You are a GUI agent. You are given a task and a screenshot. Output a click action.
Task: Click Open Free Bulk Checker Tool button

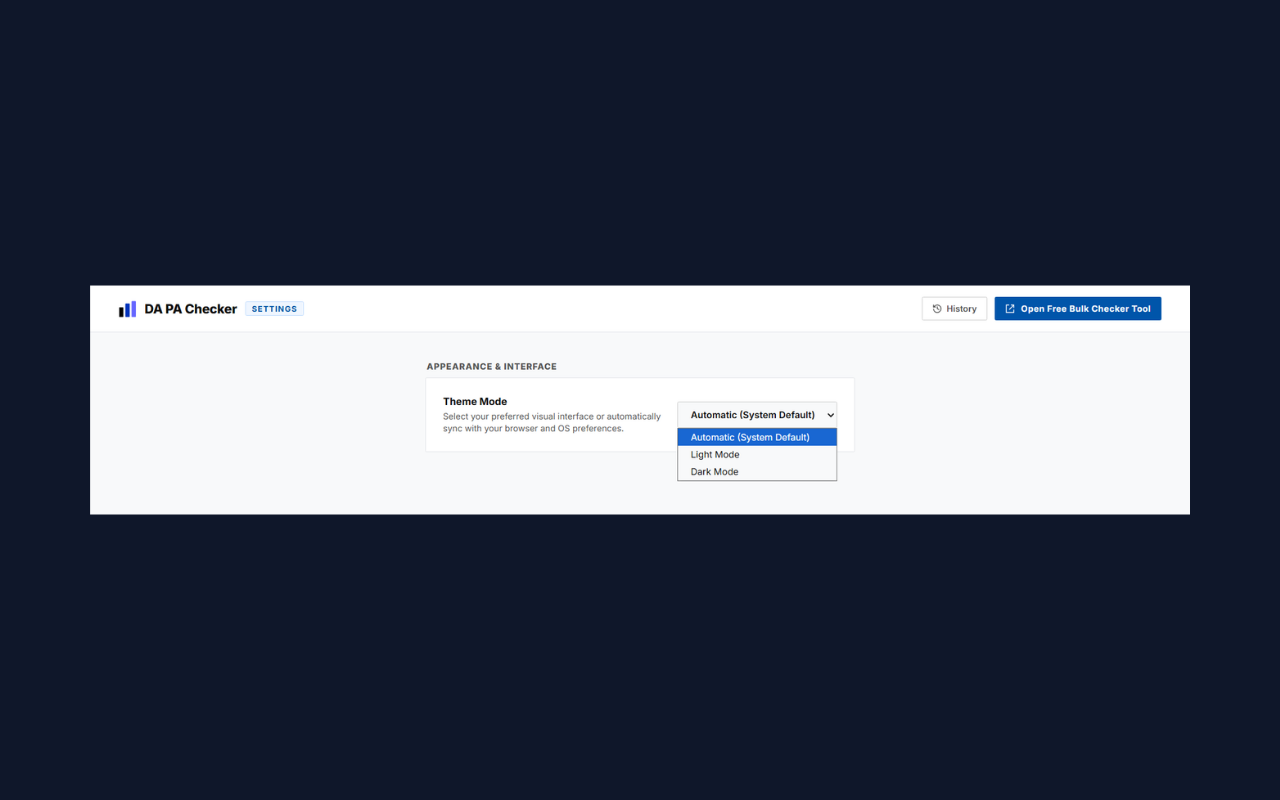[1078, 309]
